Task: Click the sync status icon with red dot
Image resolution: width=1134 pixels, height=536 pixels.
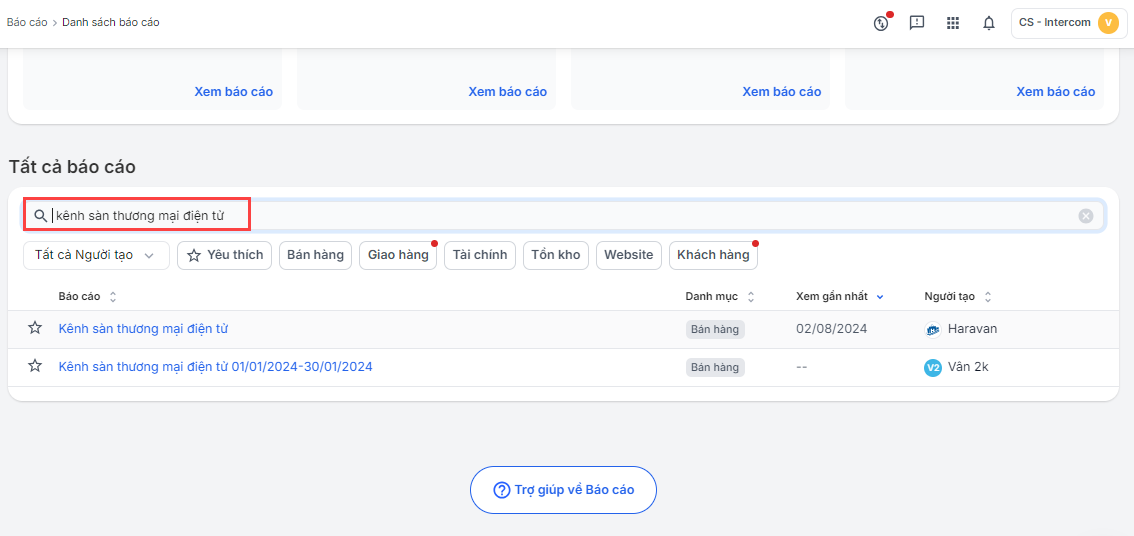Action: tap(881, 22)
